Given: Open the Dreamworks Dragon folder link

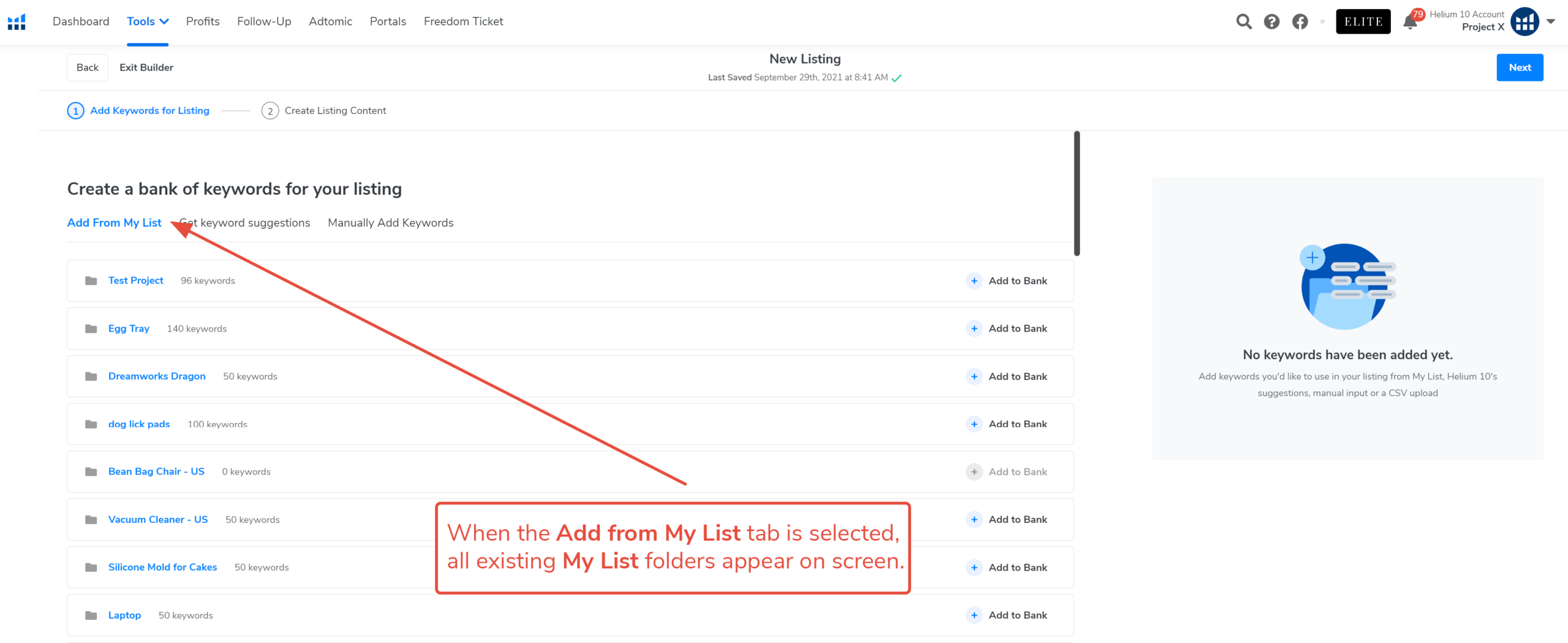Looking at the screenshot, I should (x=157, y=376).
